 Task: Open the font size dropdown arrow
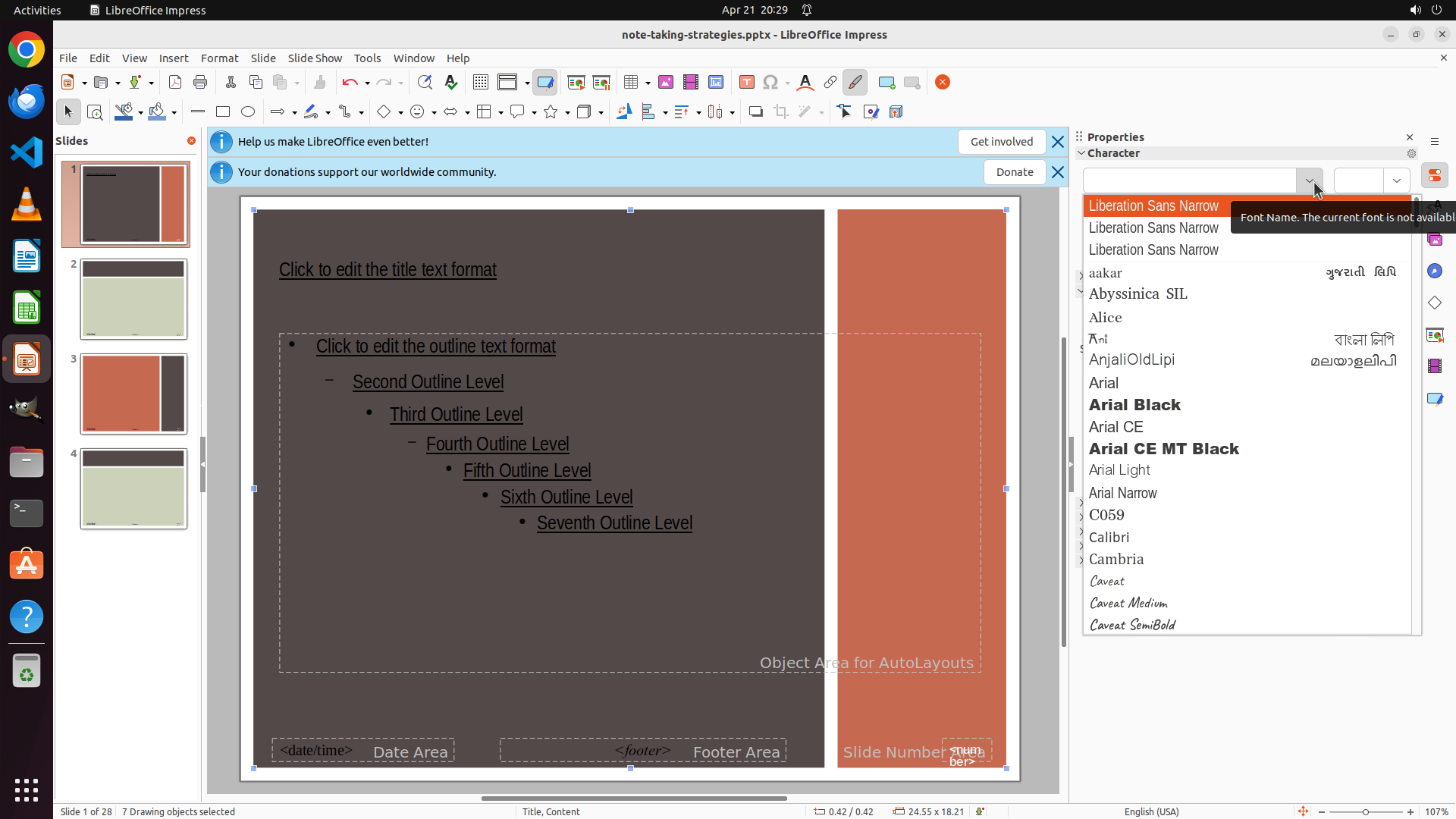point(1396,180)
